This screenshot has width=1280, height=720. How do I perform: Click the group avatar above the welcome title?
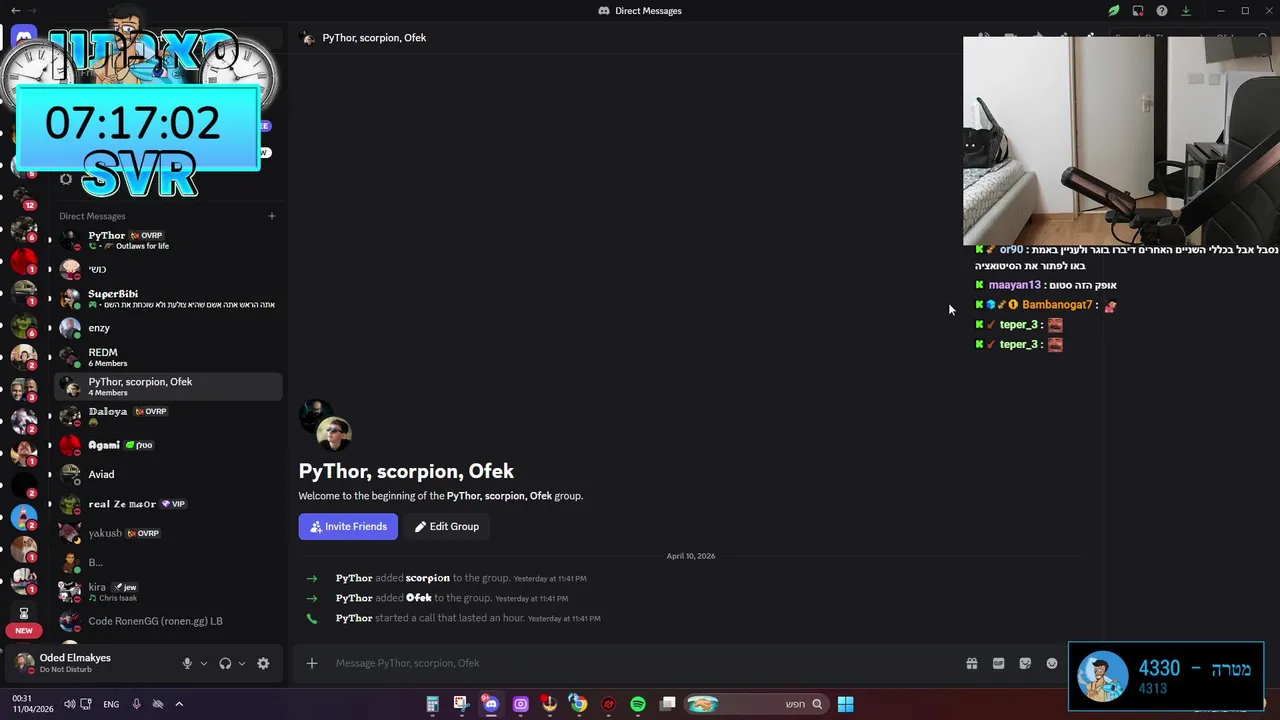pyautogui.click(x=325, y=425)
